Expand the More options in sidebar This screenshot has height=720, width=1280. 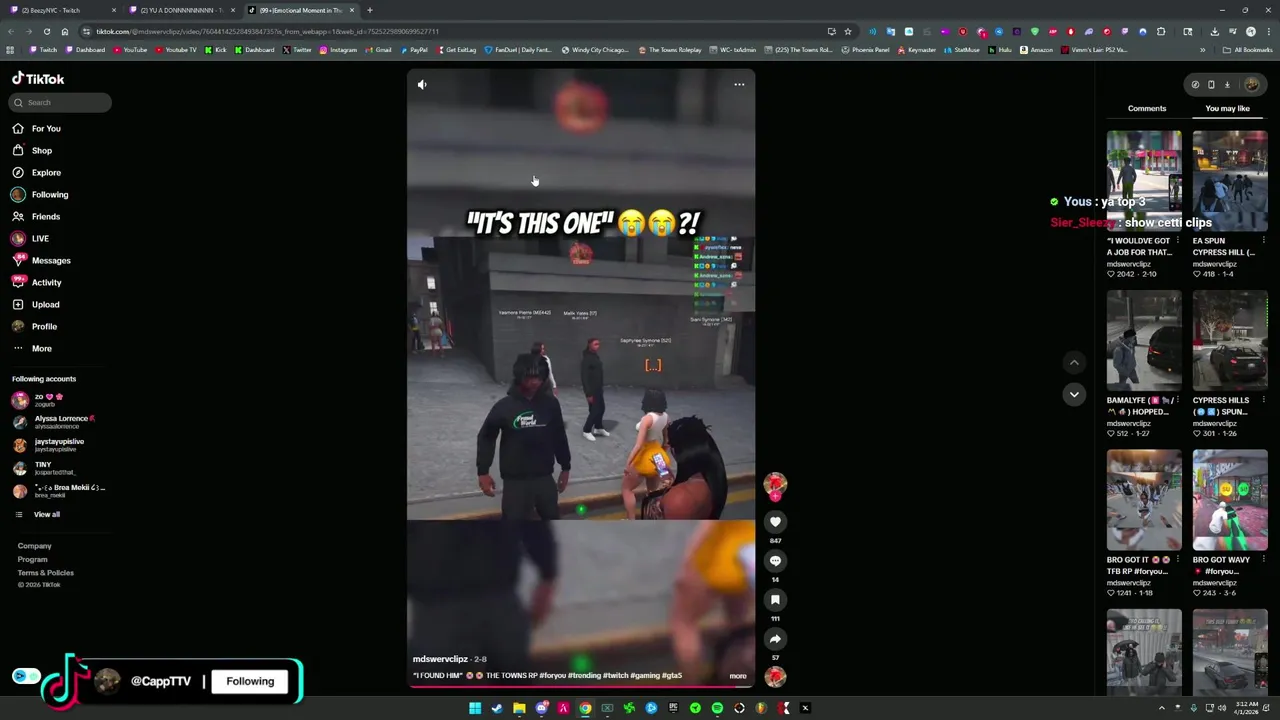[32, 349]
